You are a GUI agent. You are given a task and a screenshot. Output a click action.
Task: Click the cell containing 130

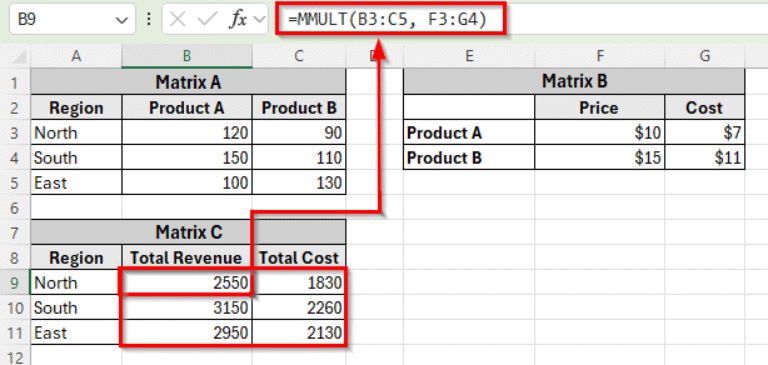299,183
